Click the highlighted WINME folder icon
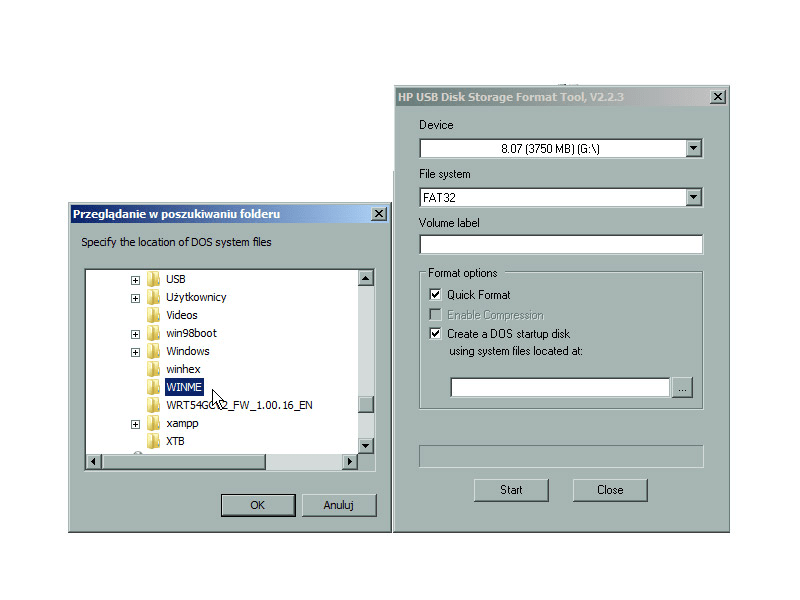800x600 pixels. pyautogui.click(x=154, y=387)
